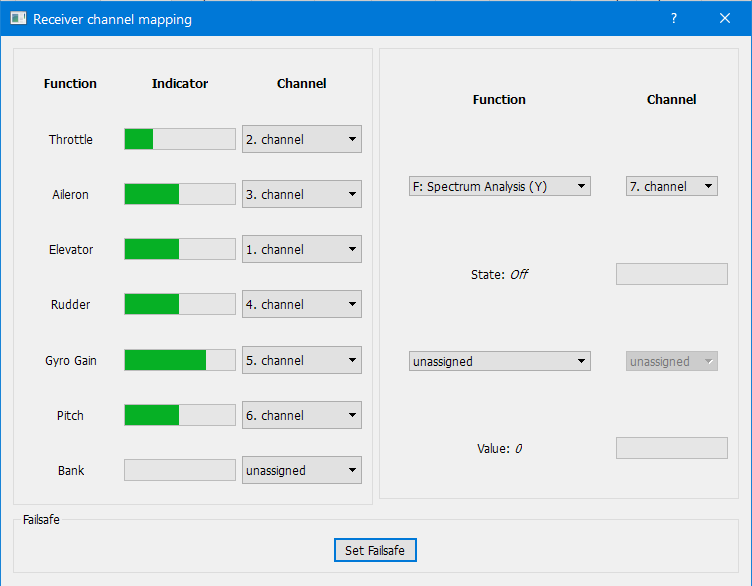This screenshot has height=586, width=752.
Task: Open the Aileron channel dropdown
Action: (x=301, y=194)
